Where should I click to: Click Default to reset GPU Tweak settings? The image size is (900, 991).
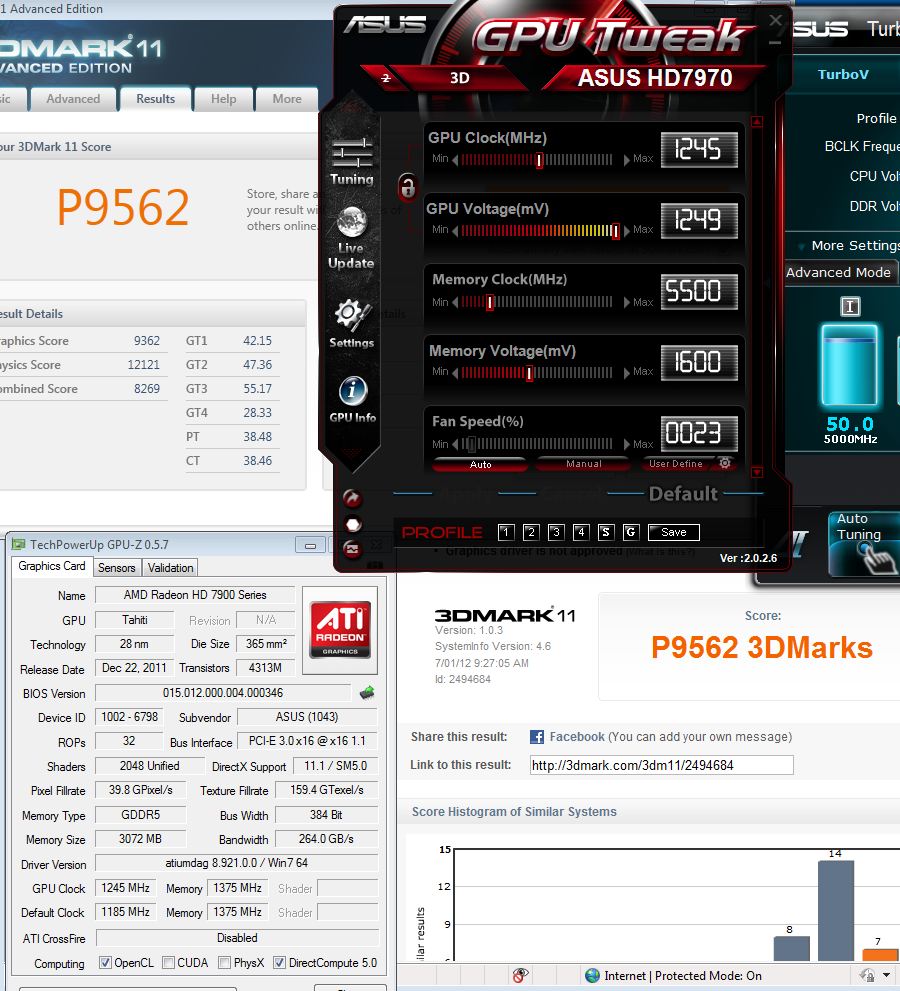[x=683, y=494]
